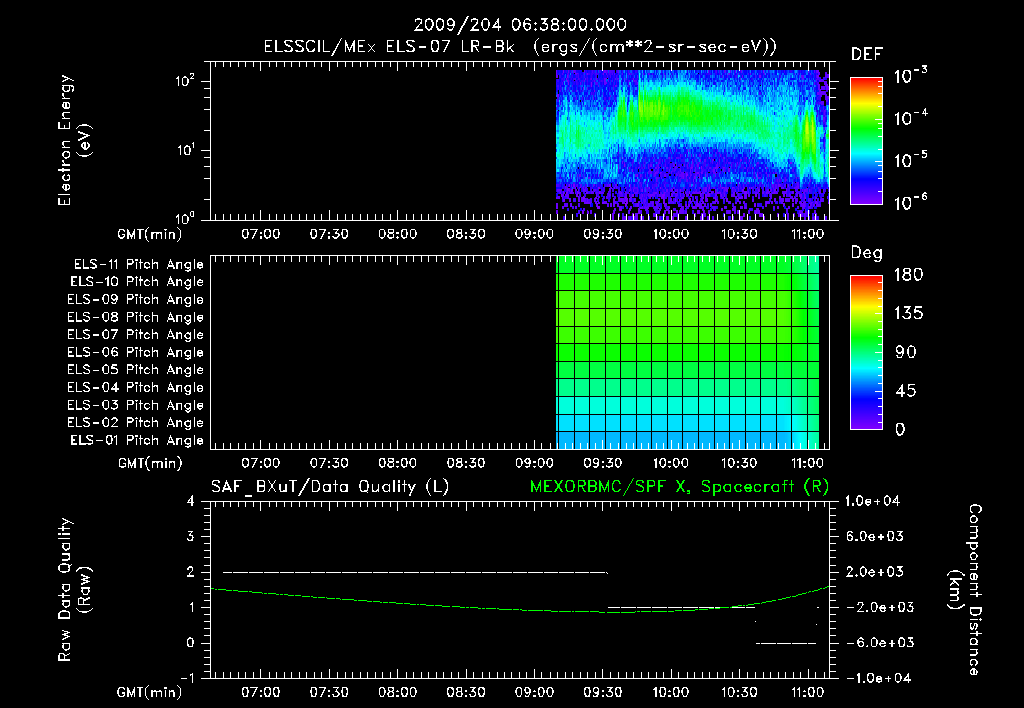Image resolution: width=1024 pixels, height=708 pixels.
Task: Click the 180 value on Deg scale
Action: click(908, 275)
